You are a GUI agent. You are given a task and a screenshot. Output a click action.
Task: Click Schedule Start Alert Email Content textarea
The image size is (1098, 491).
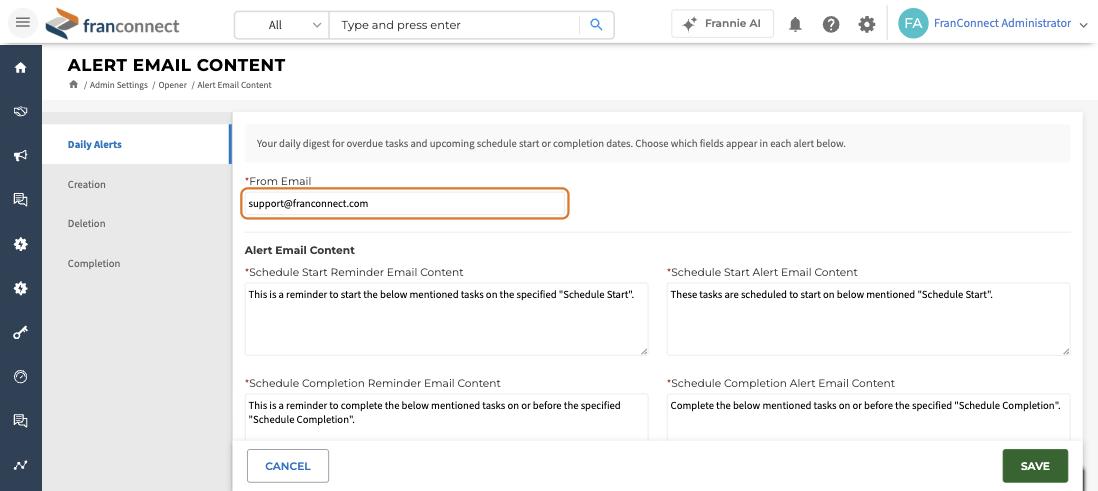868,319
